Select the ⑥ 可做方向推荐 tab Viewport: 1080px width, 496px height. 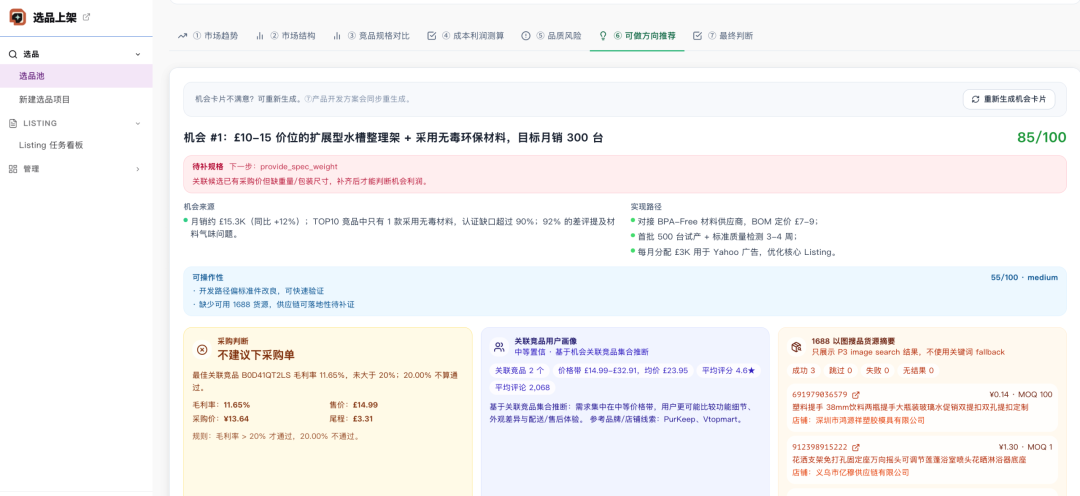637,36
